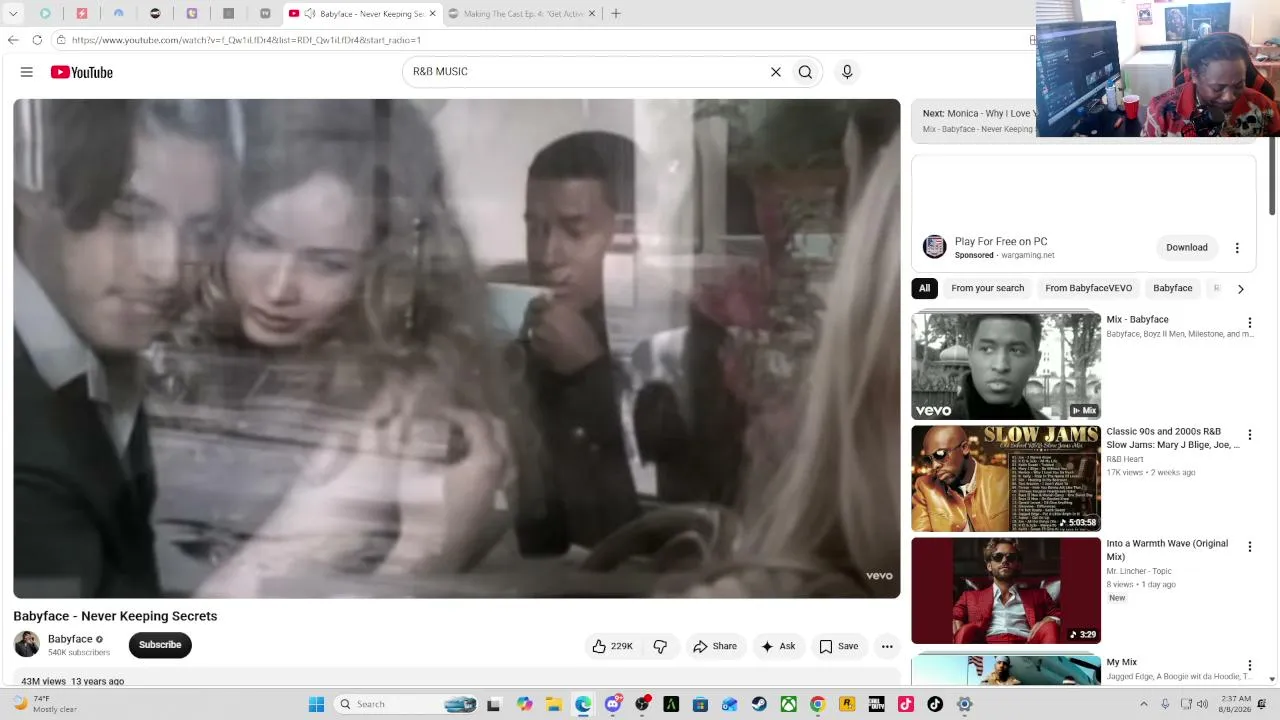Dislike the Babyface video
The height and width of the screenshot is (720, 1280).
pos(660,646)
